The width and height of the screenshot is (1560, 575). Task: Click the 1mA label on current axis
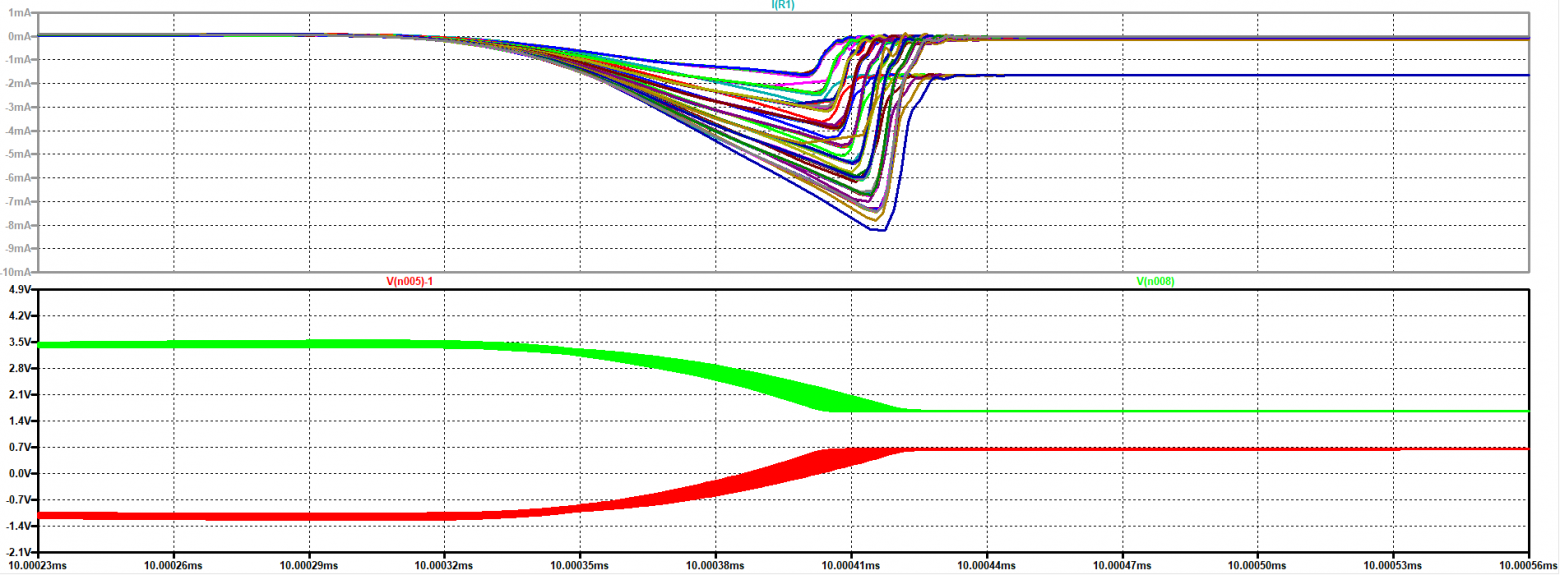click(x=20, y=12)
